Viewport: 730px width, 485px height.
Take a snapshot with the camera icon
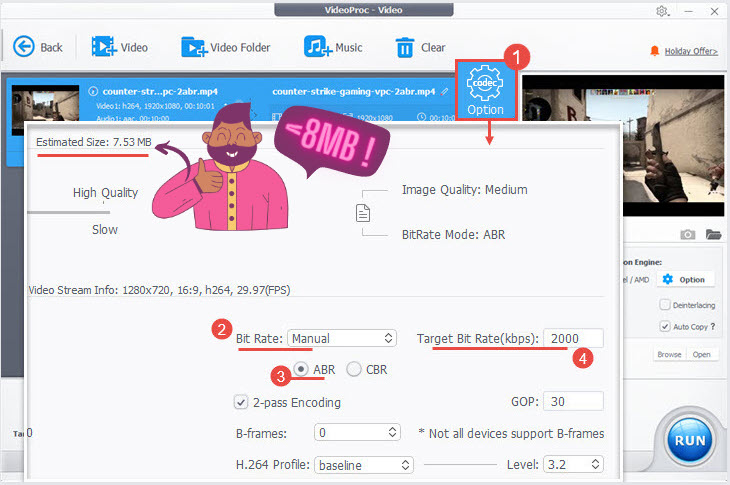[x=688, y=234]
